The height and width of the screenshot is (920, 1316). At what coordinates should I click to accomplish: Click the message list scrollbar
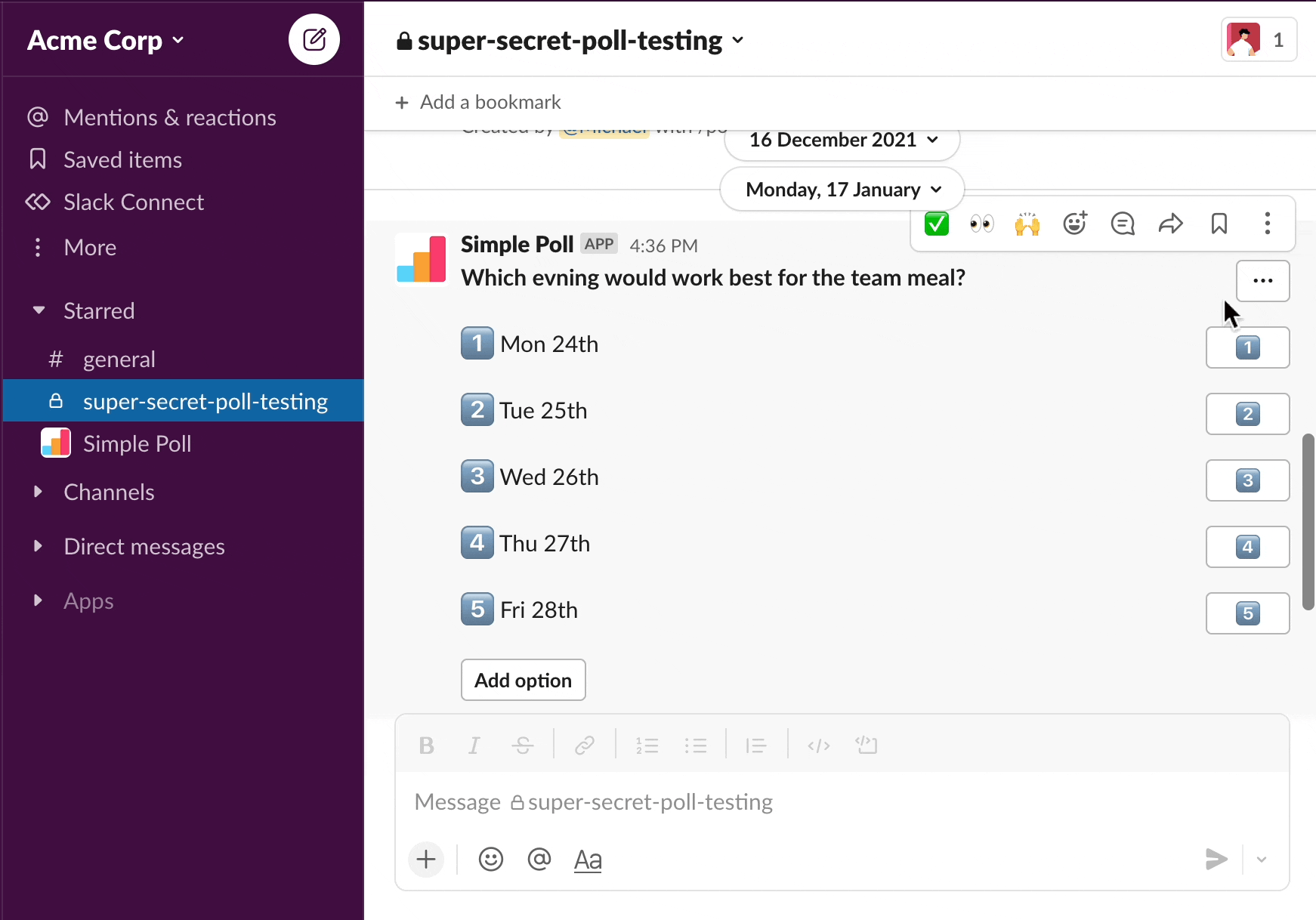point(1308,522)
